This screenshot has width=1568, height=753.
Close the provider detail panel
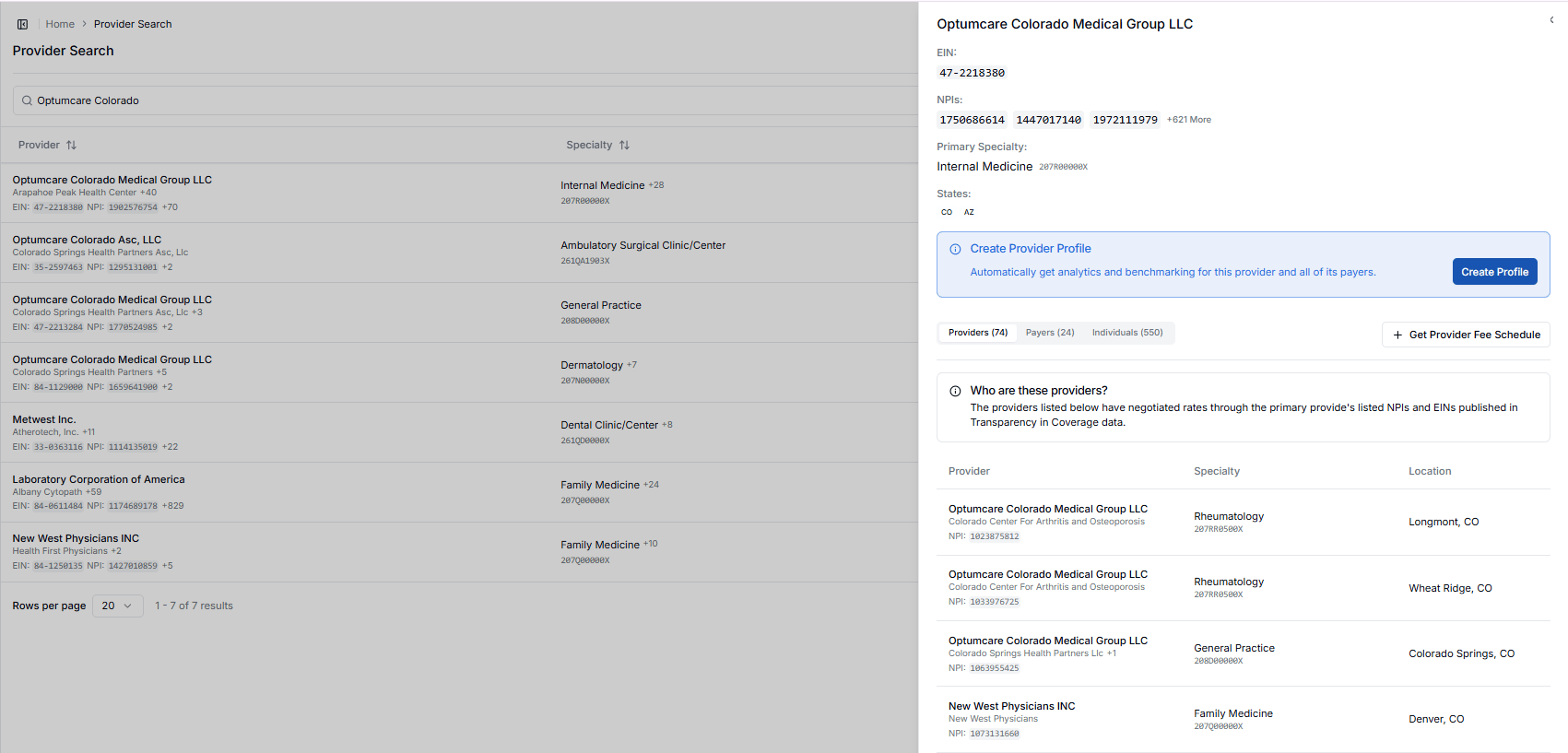(1552, 19)
